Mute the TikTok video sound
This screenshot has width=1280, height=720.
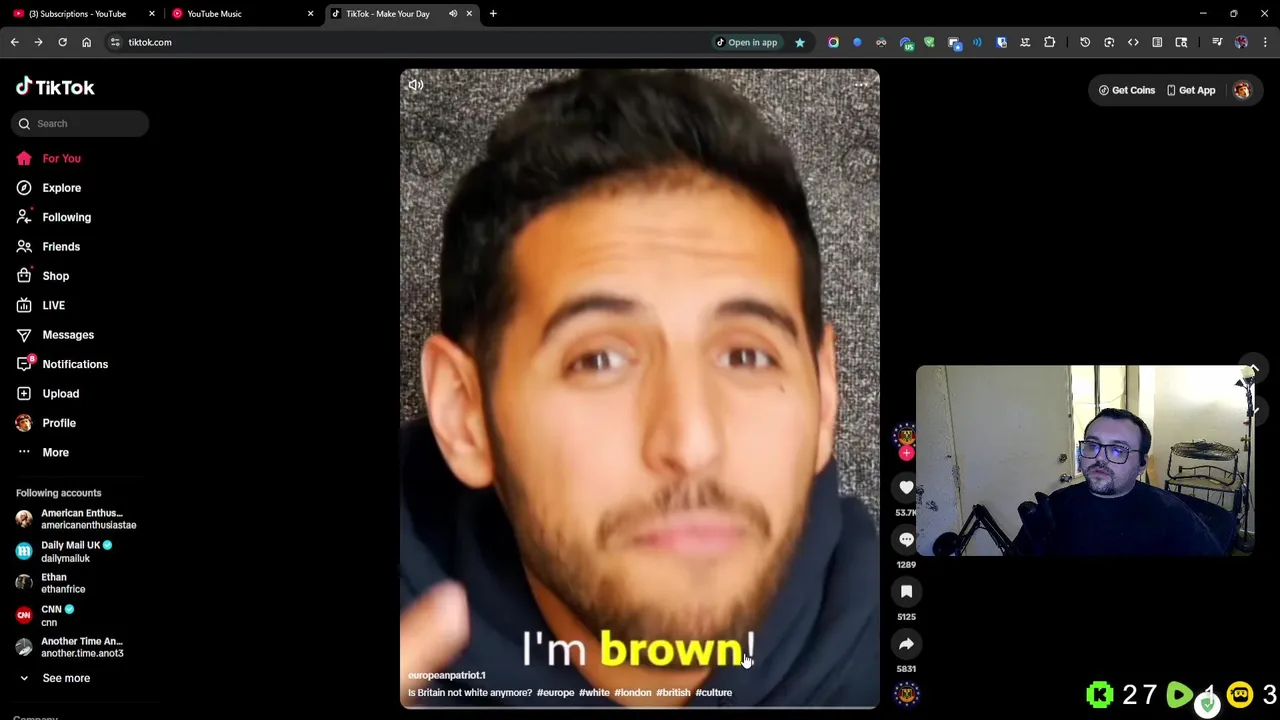[416, 85]
